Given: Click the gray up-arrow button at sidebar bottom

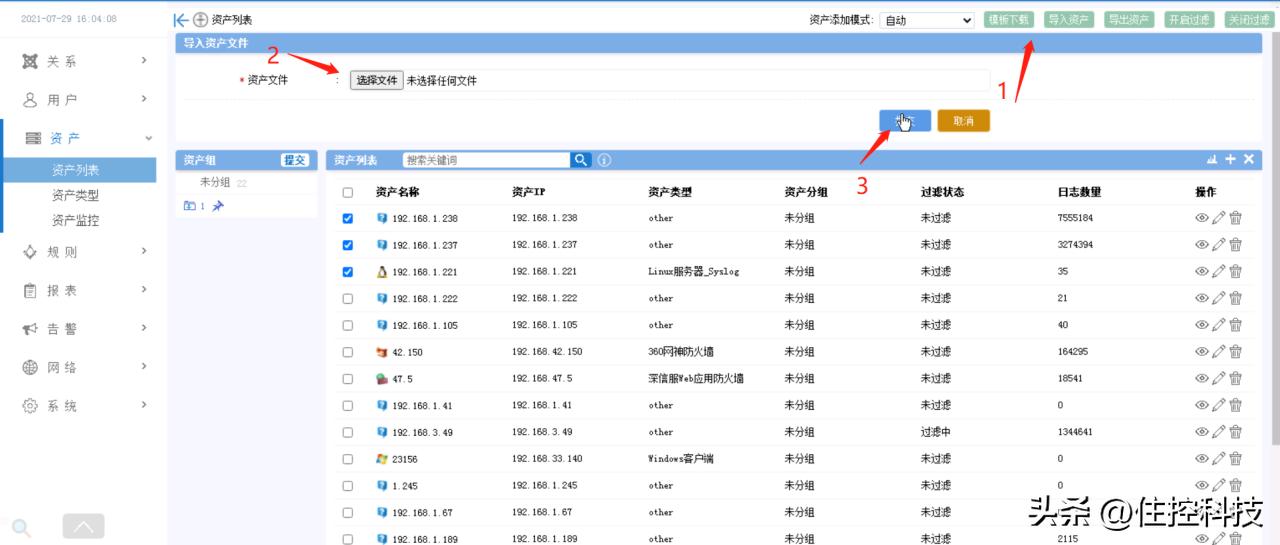Looking at the screenshot, I should click(x=83, y=526).
